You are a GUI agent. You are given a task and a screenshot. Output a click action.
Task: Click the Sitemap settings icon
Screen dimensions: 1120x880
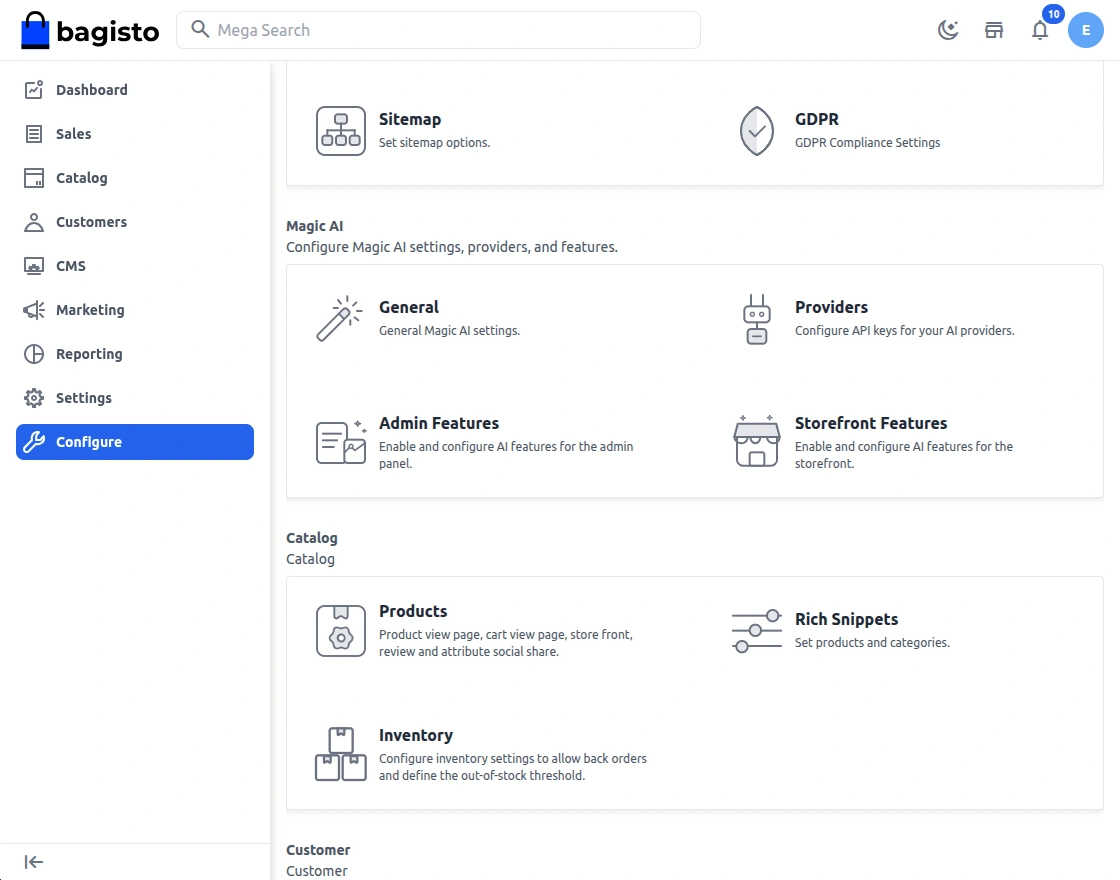340,130
